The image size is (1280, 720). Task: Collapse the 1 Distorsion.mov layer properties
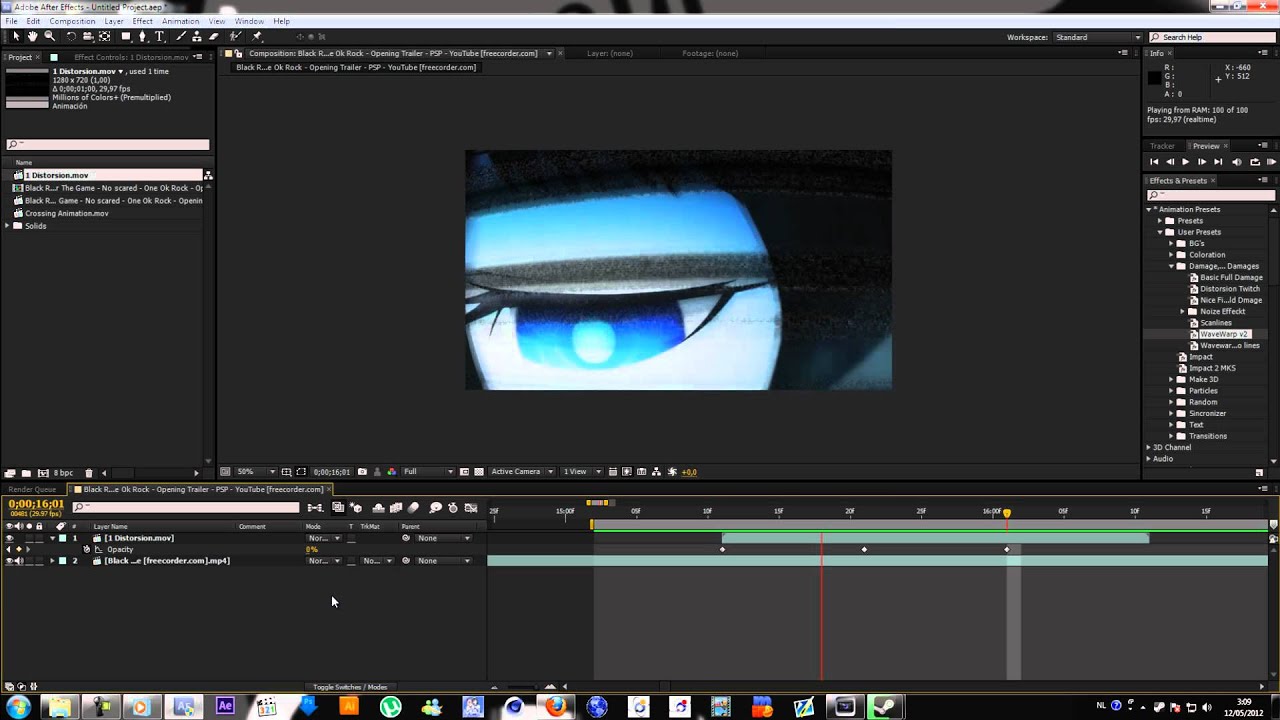click(52, 538)
